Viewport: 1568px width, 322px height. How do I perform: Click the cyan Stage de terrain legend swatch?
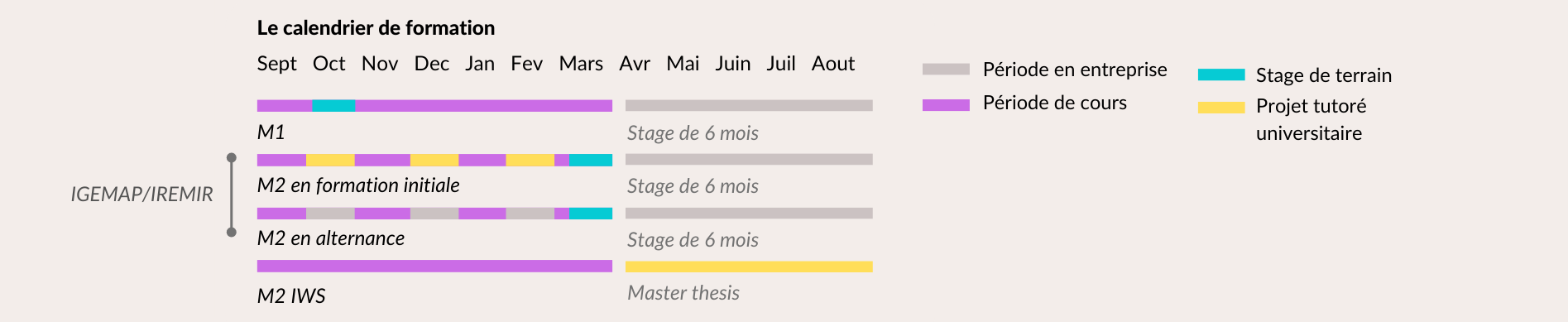coord(1221,74)
